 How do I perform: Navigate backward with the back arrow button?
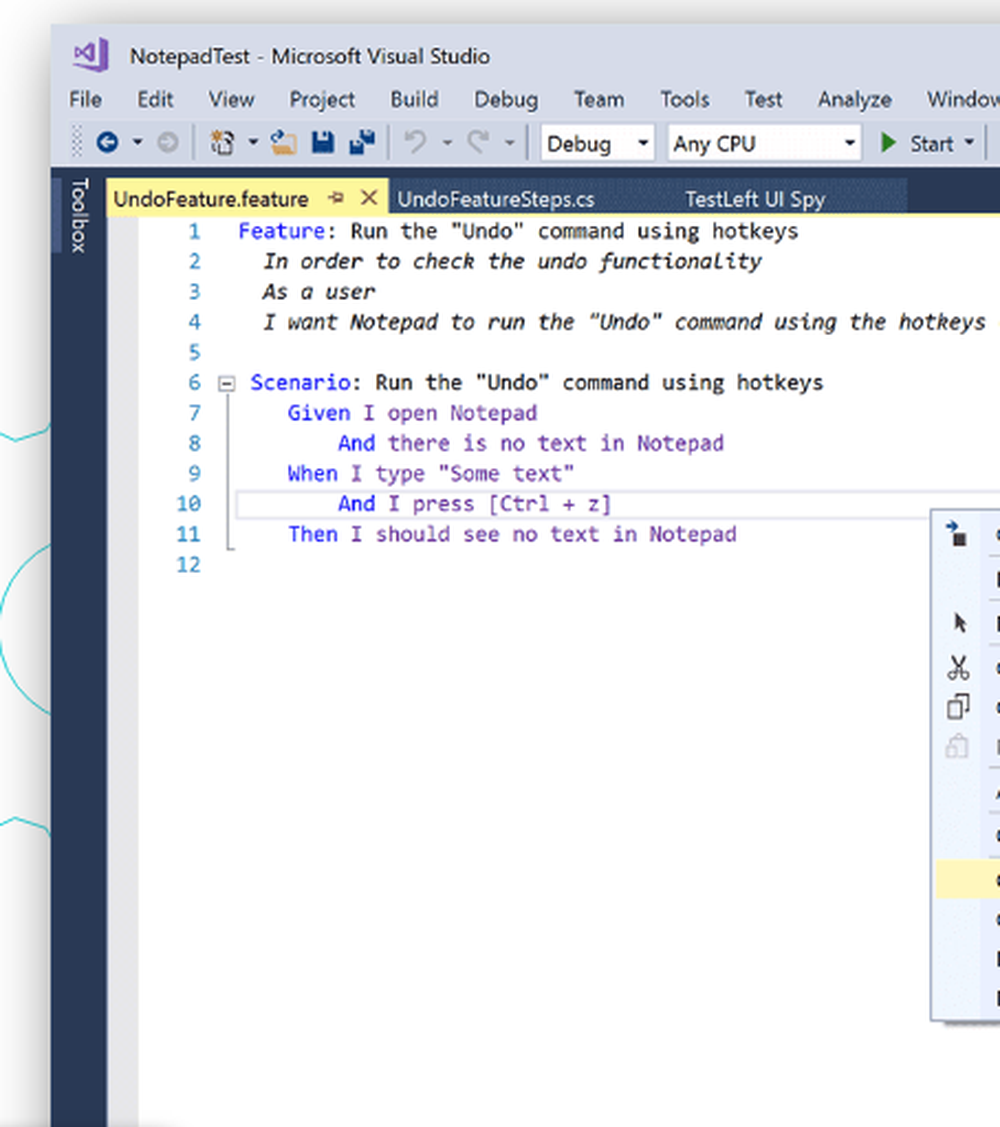click(x=108, y=142)
